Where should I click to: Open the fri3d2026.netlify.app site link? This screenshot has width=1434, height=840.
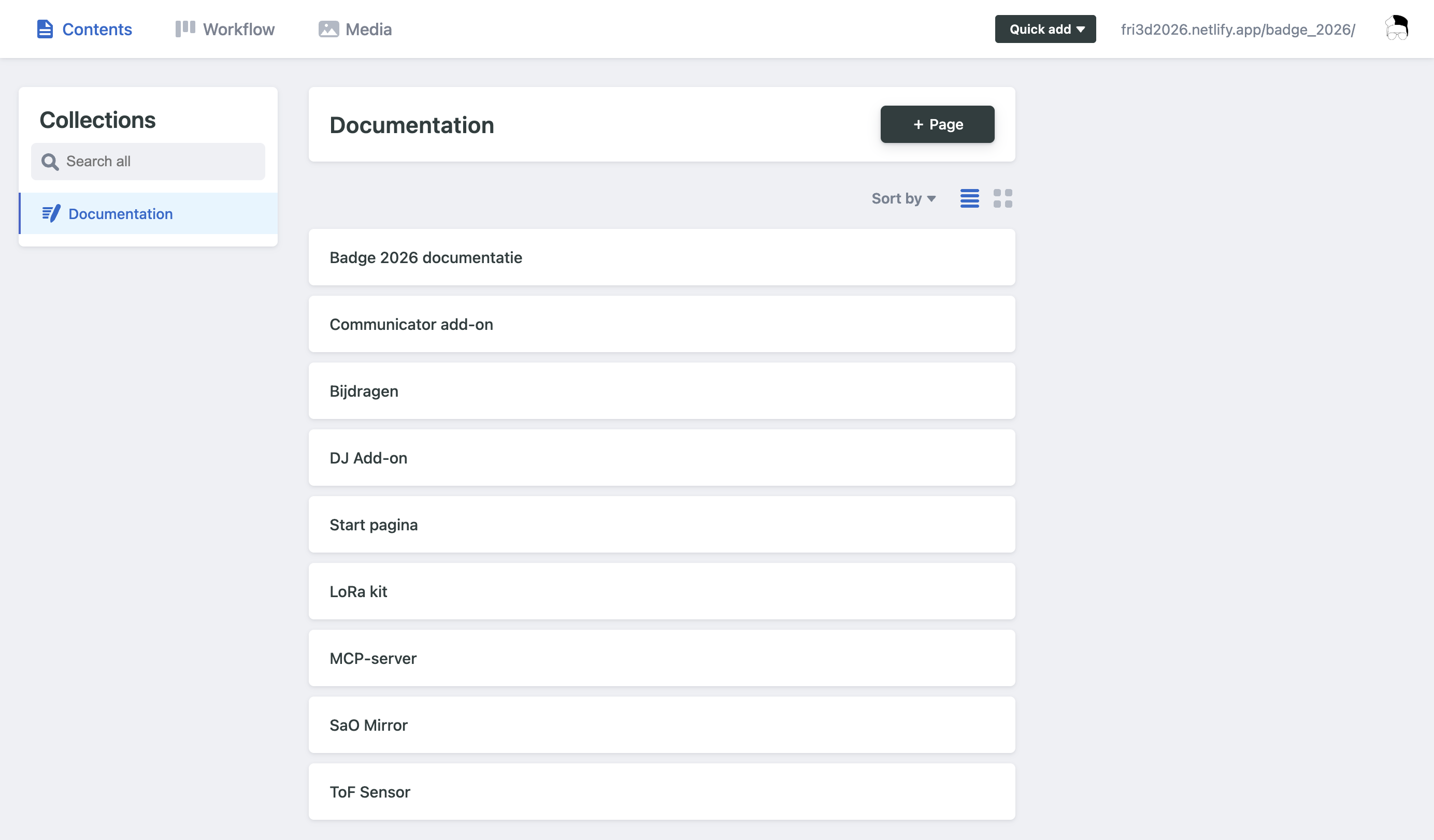(x=1238, y=29)
